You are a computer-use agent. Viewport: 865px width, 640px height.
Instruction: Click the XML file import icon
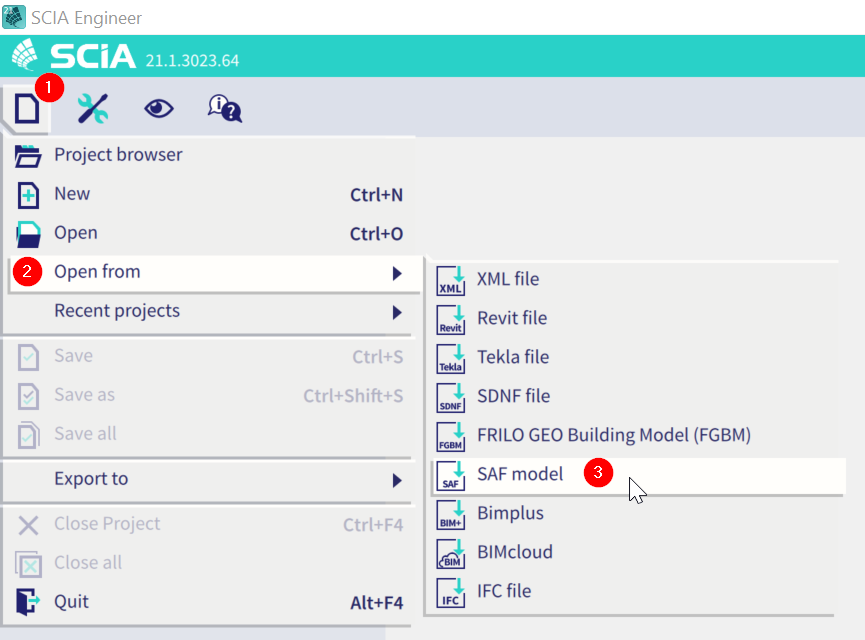pos(452,280)
